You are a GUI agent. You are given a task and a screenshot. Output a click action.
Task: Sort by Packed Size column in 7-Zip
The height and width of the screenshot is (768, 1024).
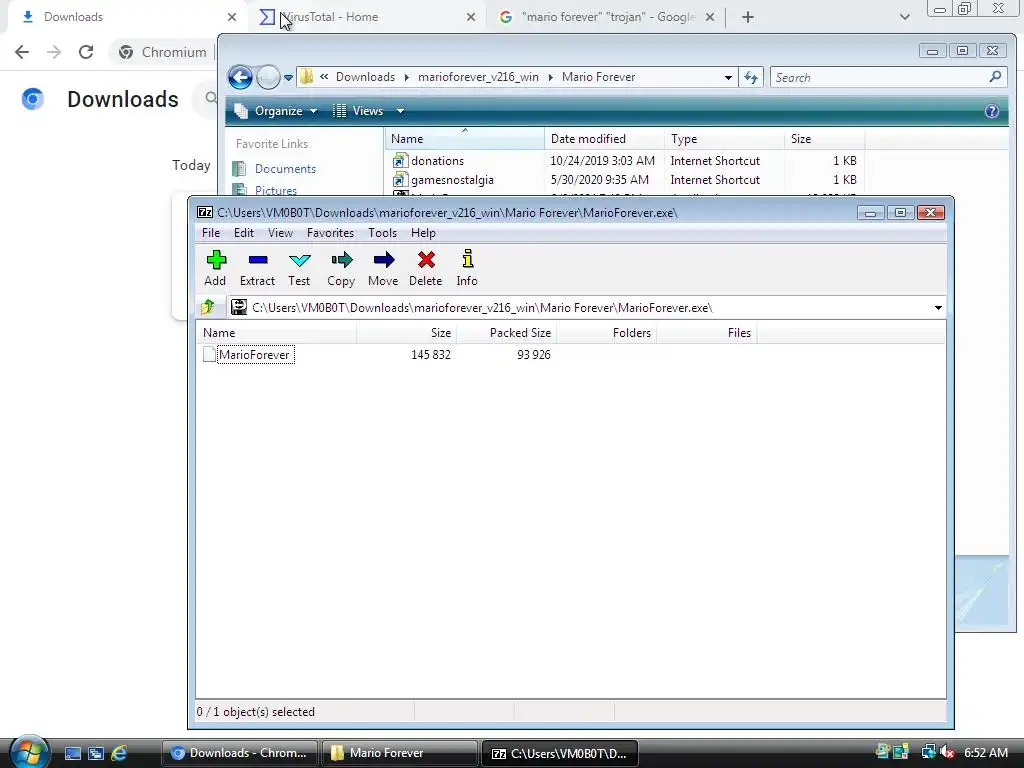(x=507, y=333)
